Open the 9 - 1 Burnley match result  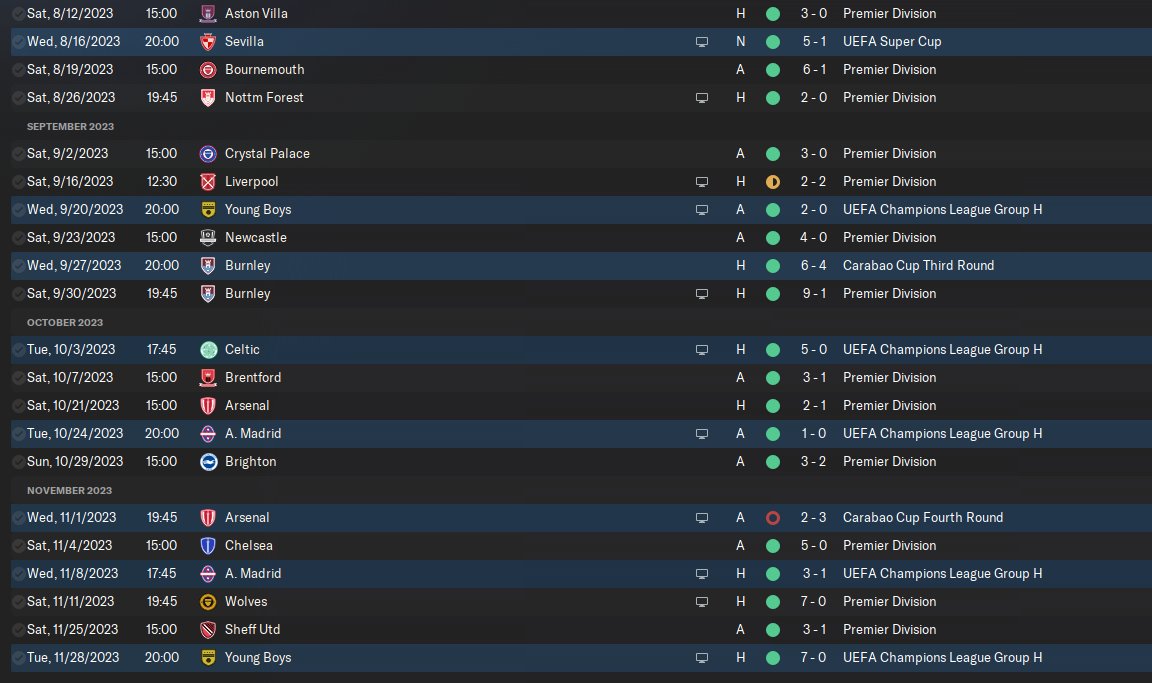[814, 294]
